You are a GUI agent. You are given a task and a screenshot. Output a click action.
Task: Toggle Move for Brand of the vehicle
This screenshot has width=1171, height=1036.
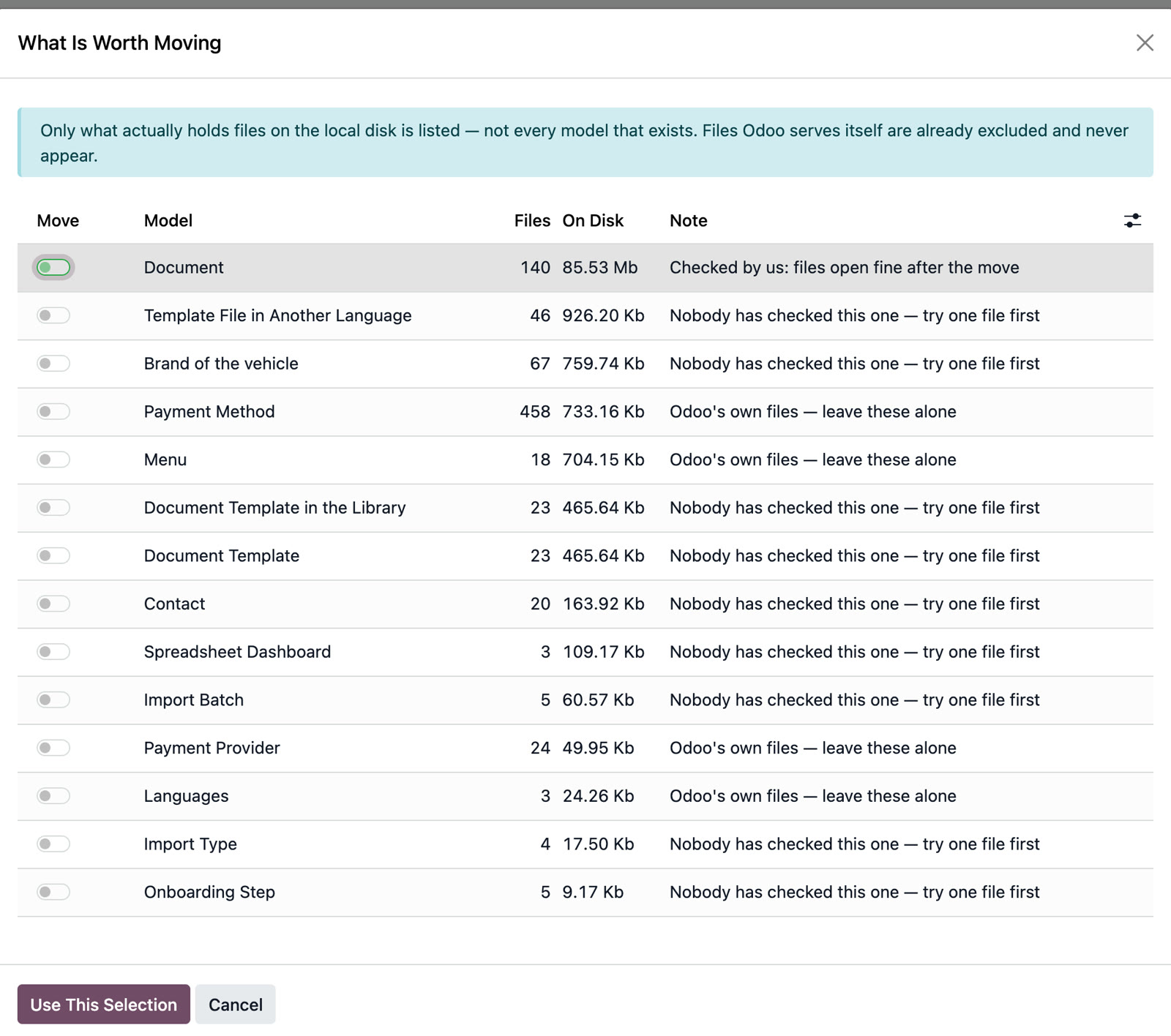(x=53, y=364)
